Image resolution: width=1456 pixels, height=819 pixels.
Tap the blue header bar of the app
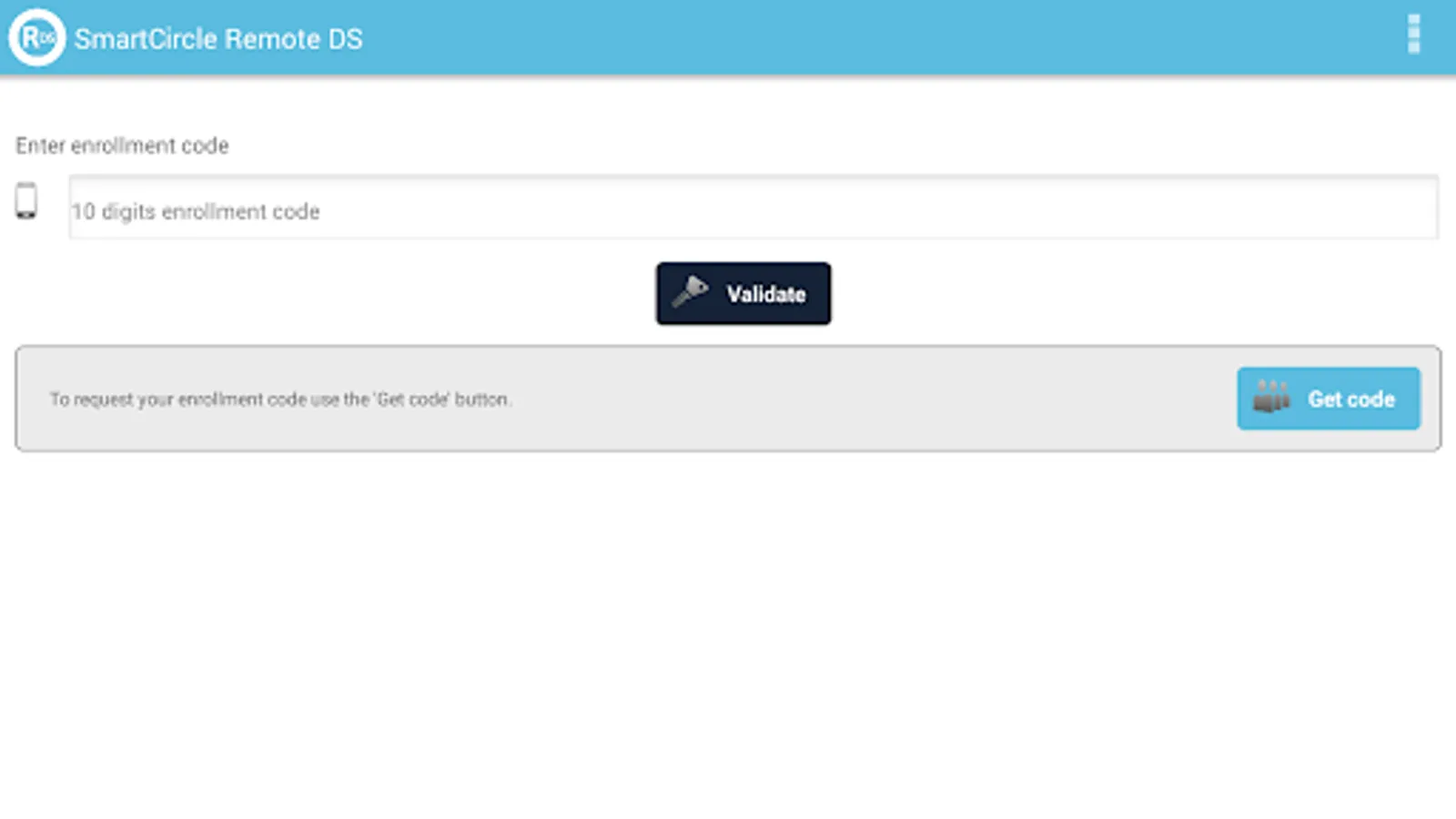click(x=728, y=38)
